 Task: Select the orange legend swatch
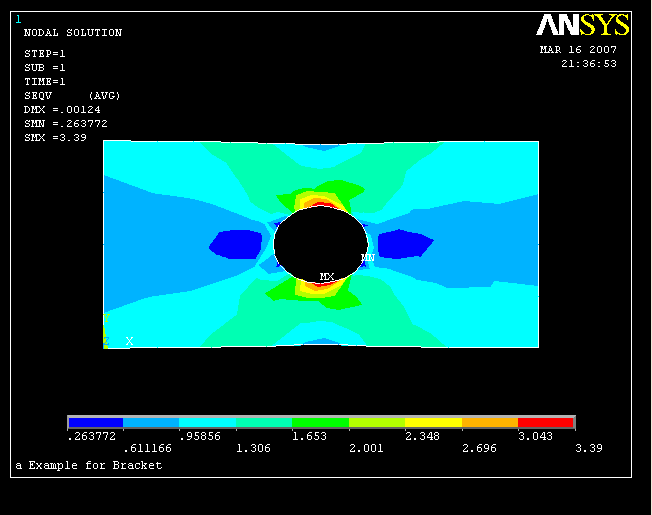click(490, 422)
